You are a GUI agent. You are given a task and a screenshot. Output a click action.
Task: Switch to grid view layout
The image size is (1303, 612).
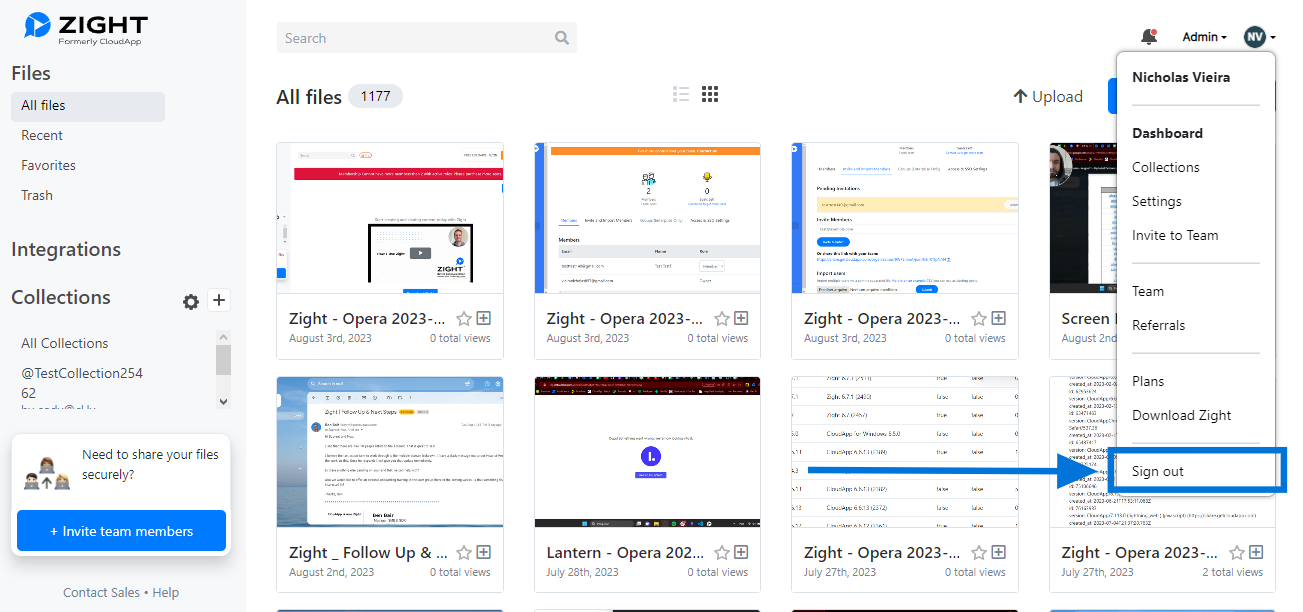(x=710, y=94)
